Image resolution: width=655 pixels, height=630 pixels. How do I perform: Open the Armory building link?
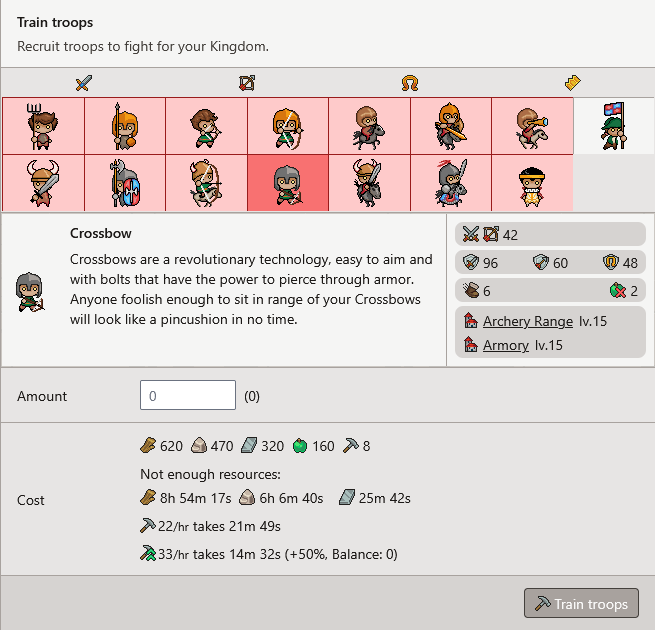tap(505, 345)
